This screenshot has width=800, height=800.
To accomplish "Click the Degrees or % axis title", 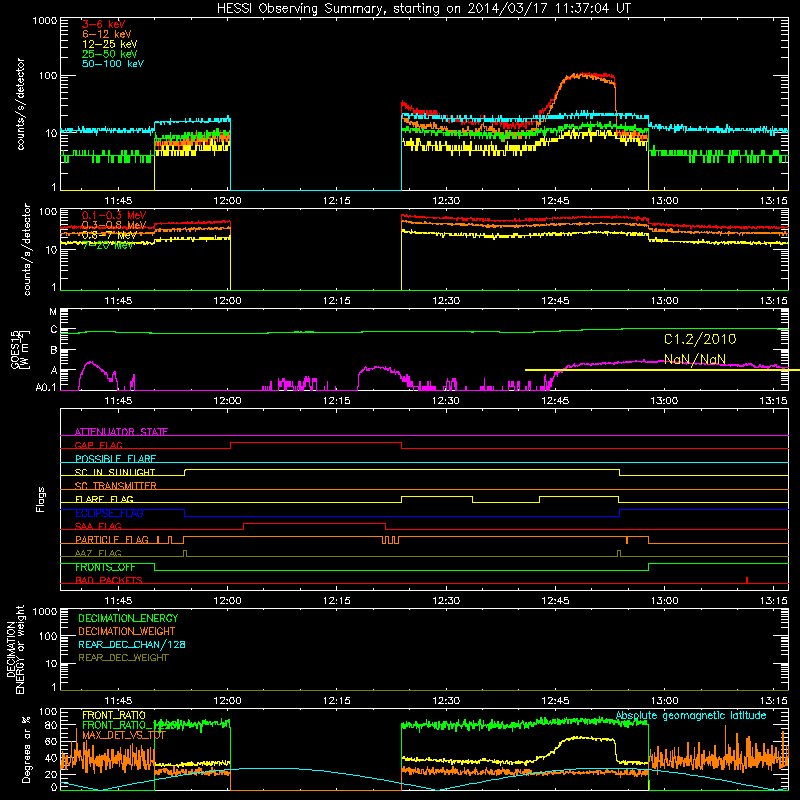I will (26, 749).
